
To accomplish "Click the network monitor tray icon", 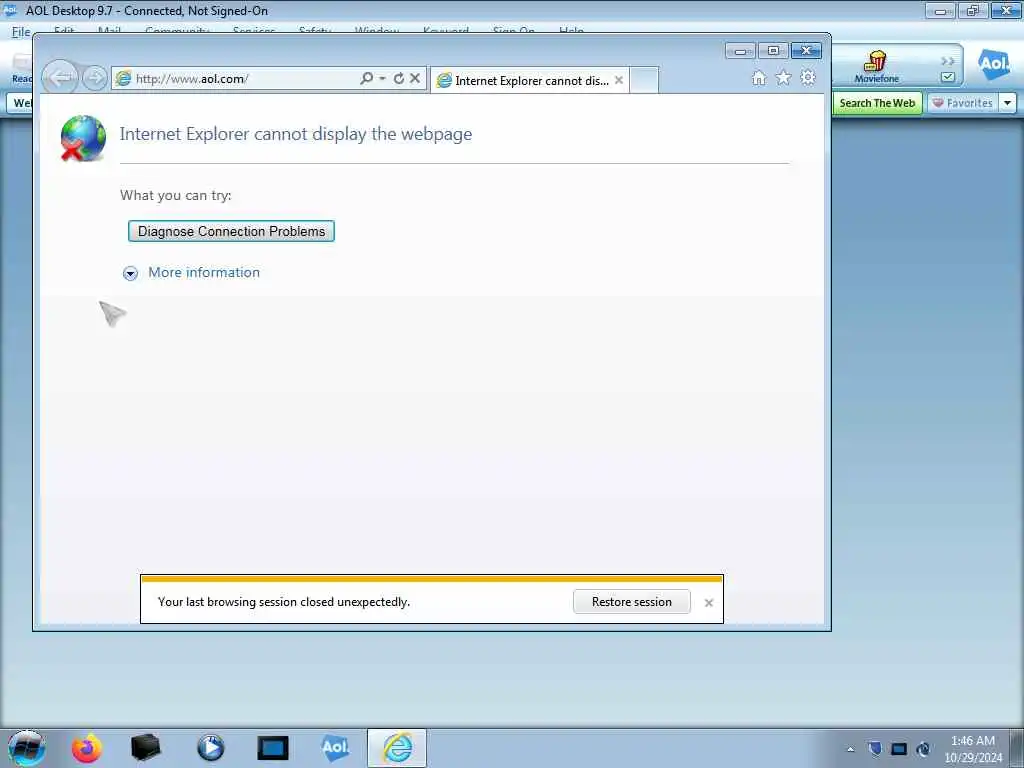I will pos(899,749).
